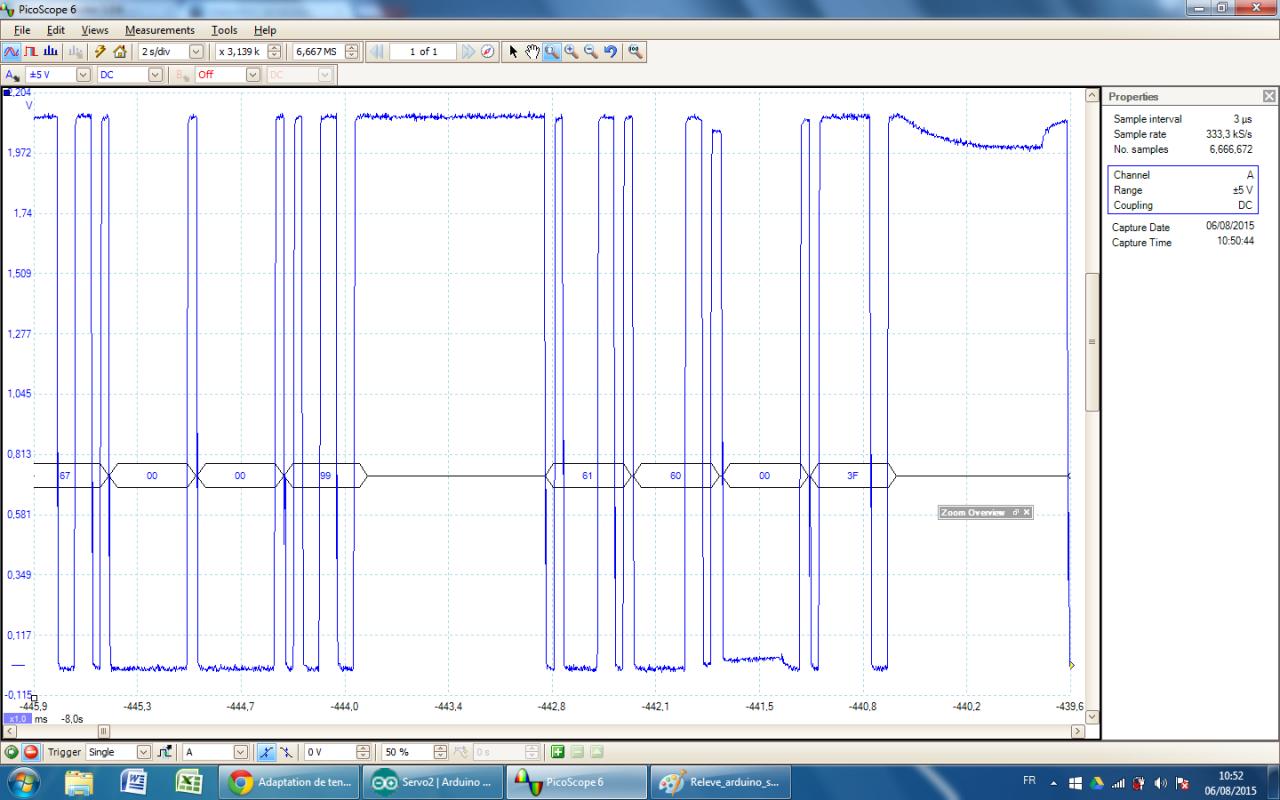Click the horizontal scrollbar thumb

[102, 732]
